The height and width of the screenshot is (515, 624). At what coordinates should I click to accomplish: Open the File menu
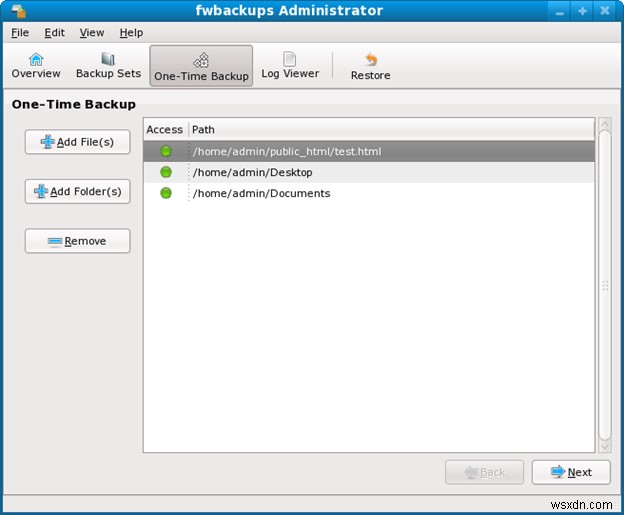pos(20,33)
